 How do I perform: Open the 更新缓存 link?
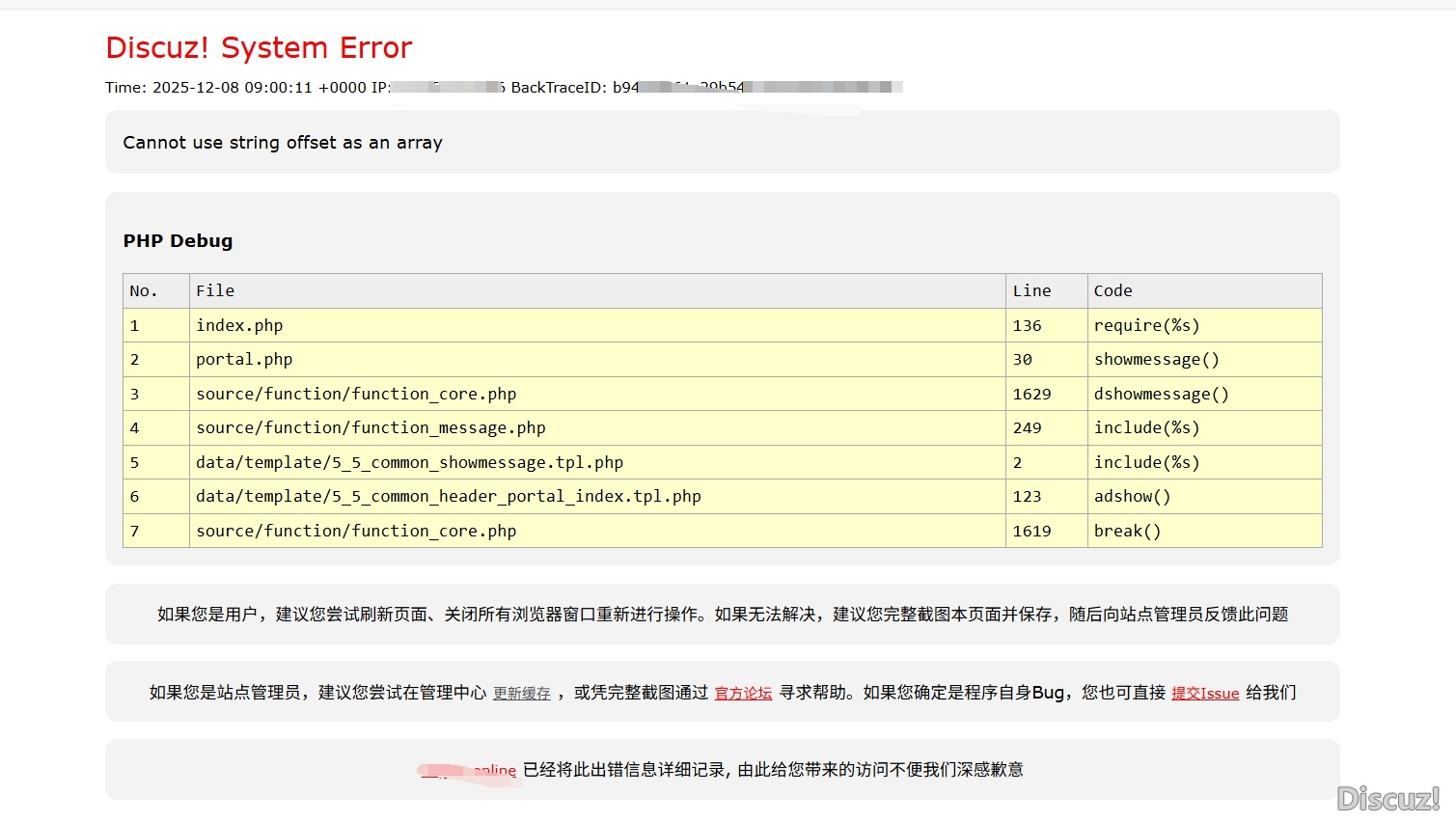(x=521, y=693)
